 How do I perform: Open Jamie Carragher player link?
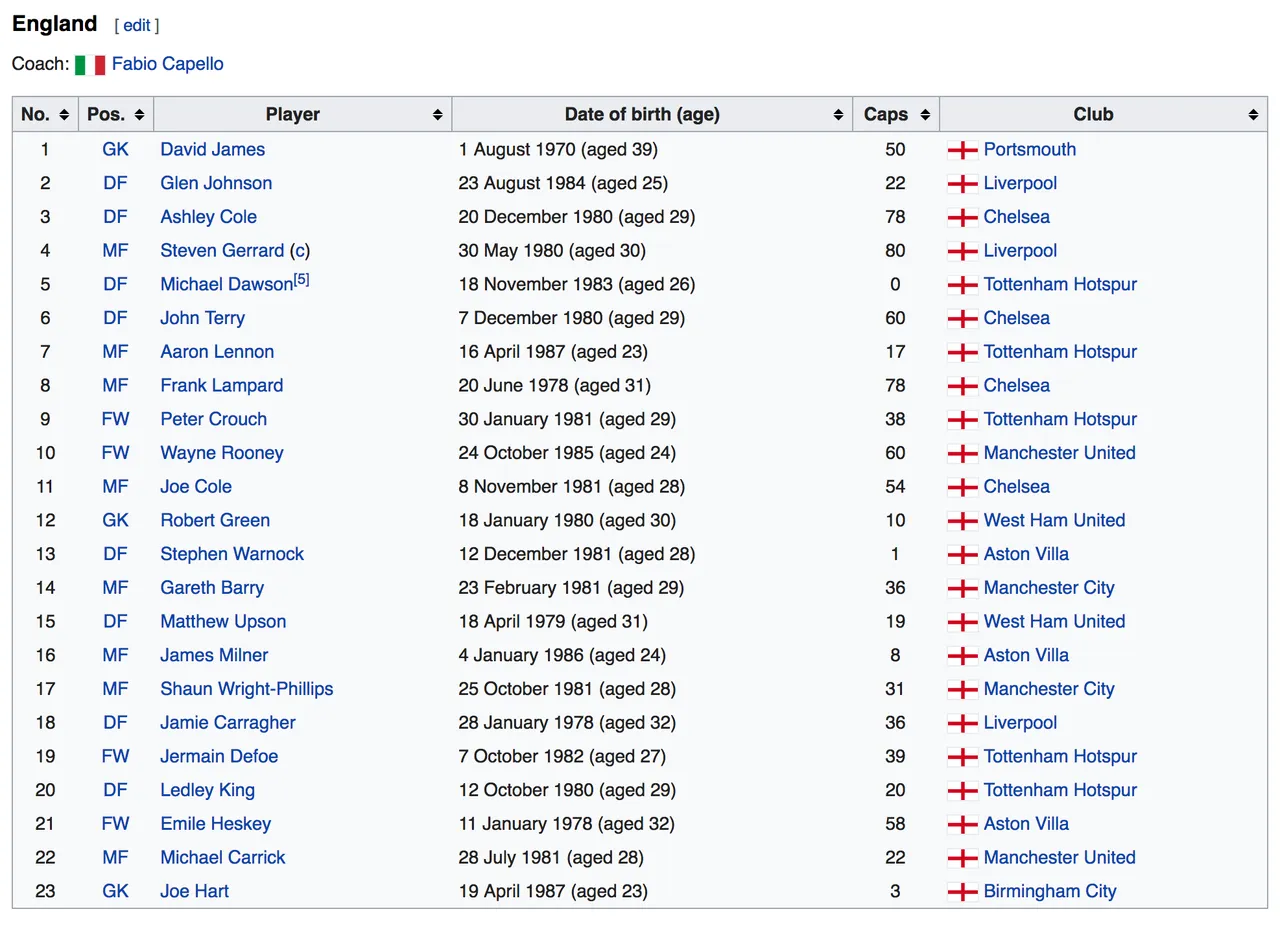click(x=228, y=723)
